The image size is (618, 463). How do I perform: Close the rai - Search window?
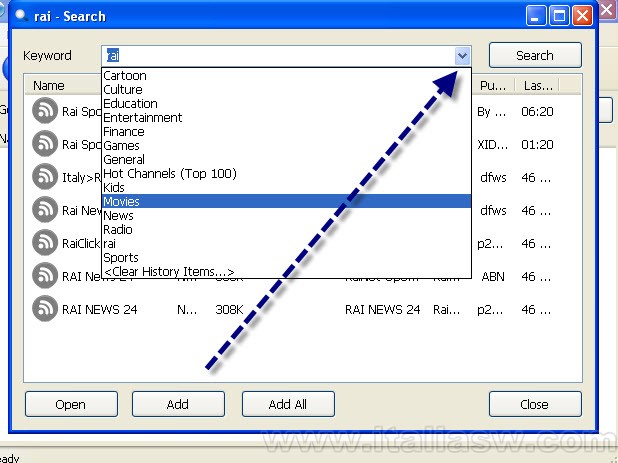pyautogui.click(x=583, y=16)
